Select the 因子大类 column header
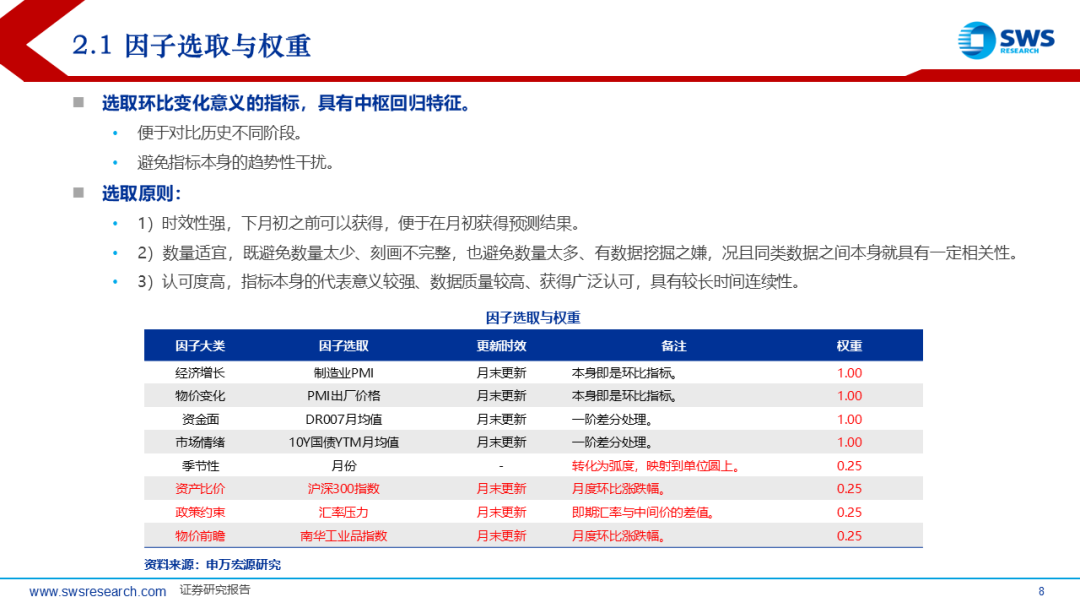This screenshot has height=608, width=1080. coord(200,346)
